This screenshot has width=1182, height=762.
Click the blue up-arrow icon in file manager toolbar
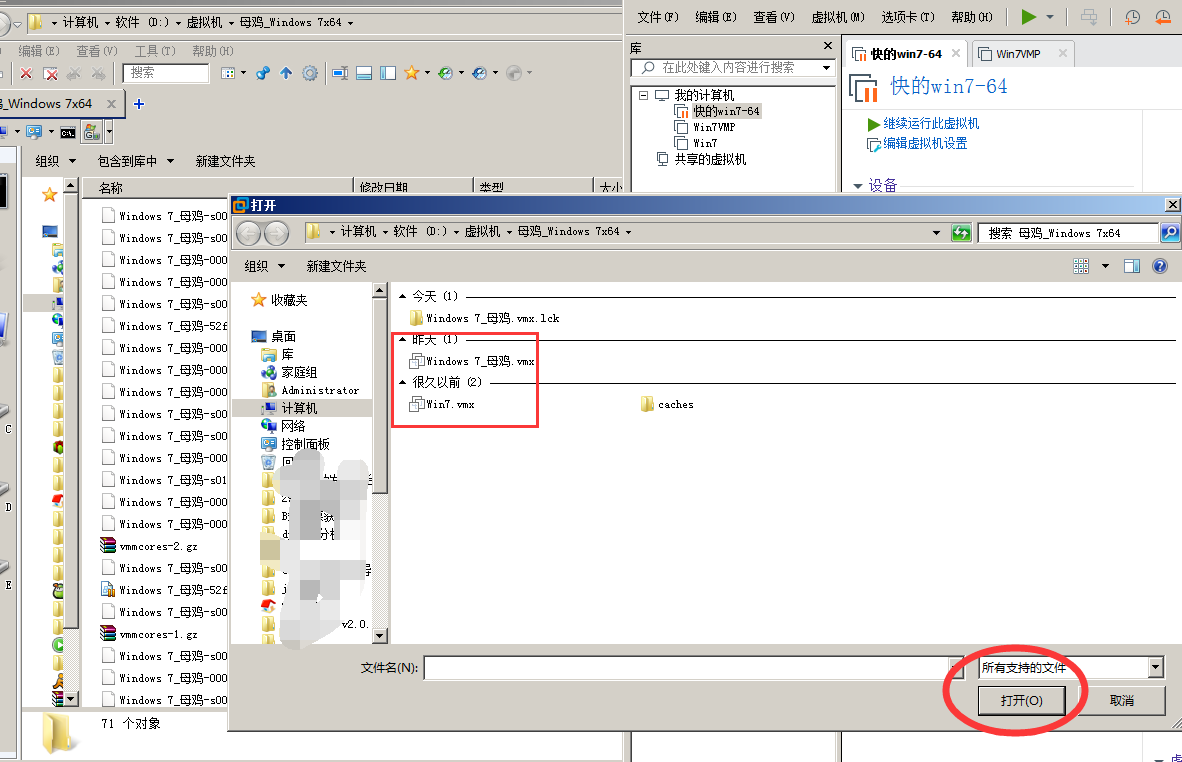(x=286, y=73)
